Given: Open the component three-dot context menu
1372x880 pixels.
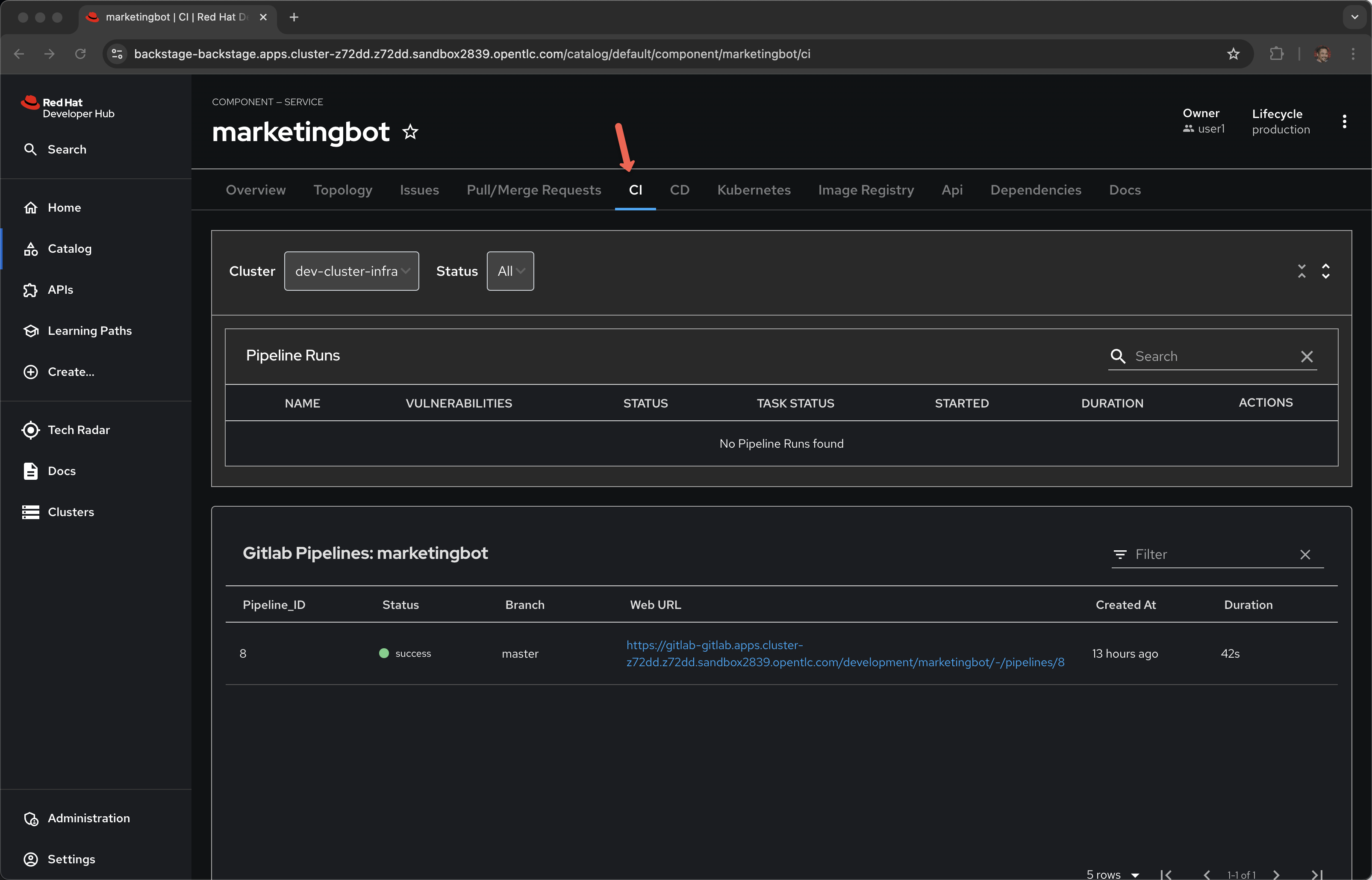Looking at the screenshot, I should click(1344, 121).
